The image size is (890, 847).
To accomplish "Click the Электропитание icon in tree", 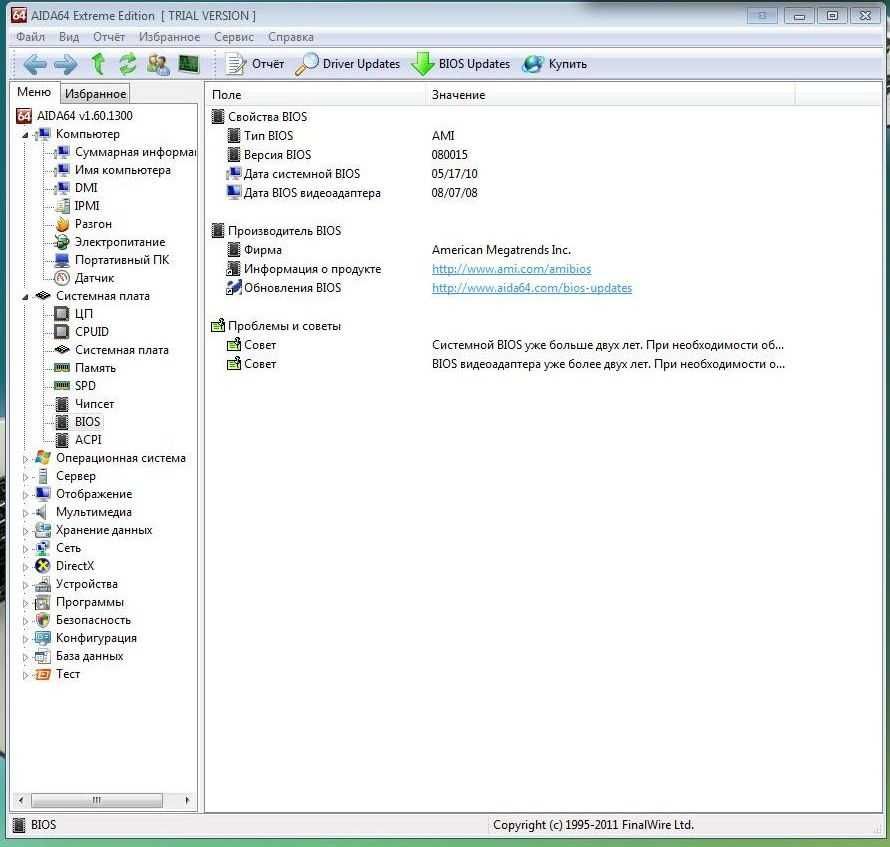I will 62,242.
